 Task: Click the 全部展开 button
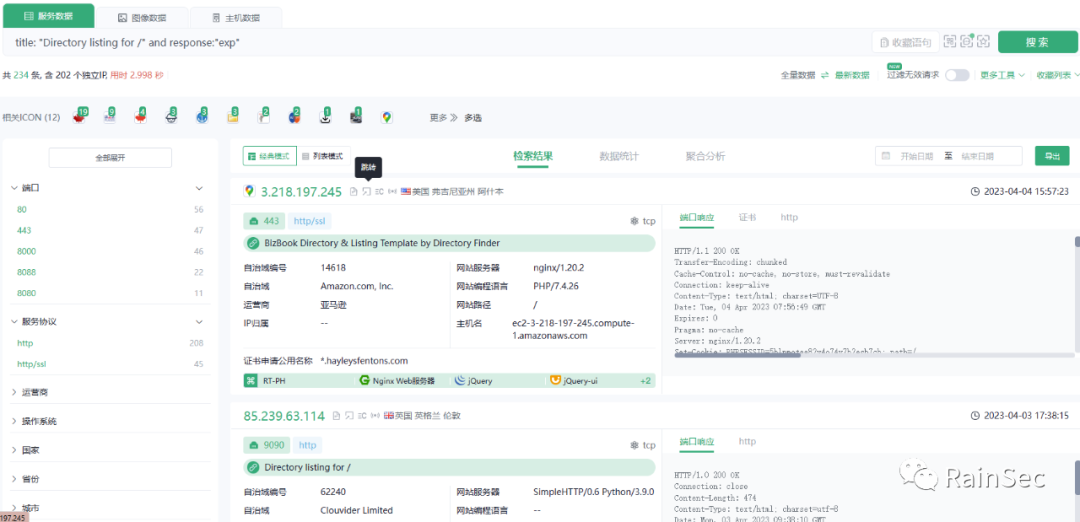coord(110,158)
